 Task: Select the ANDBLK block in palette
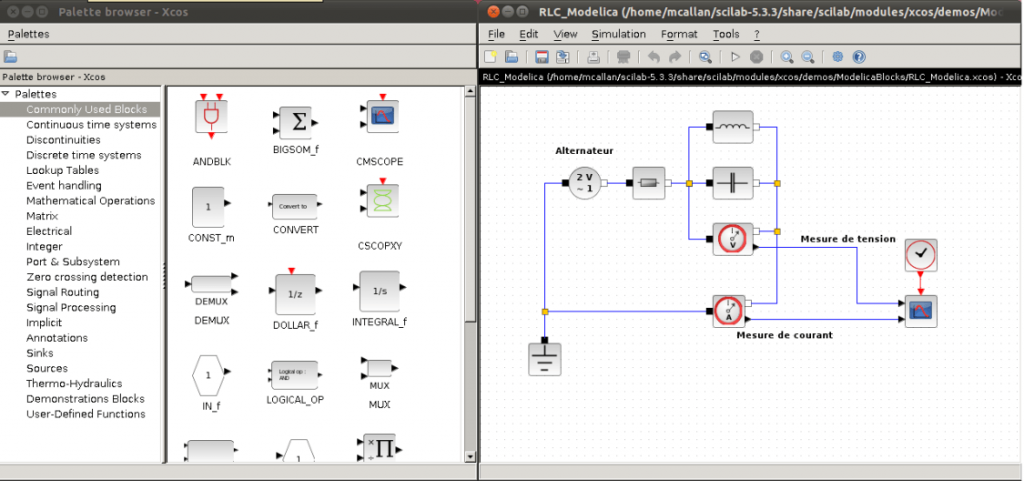click(212, 119)
